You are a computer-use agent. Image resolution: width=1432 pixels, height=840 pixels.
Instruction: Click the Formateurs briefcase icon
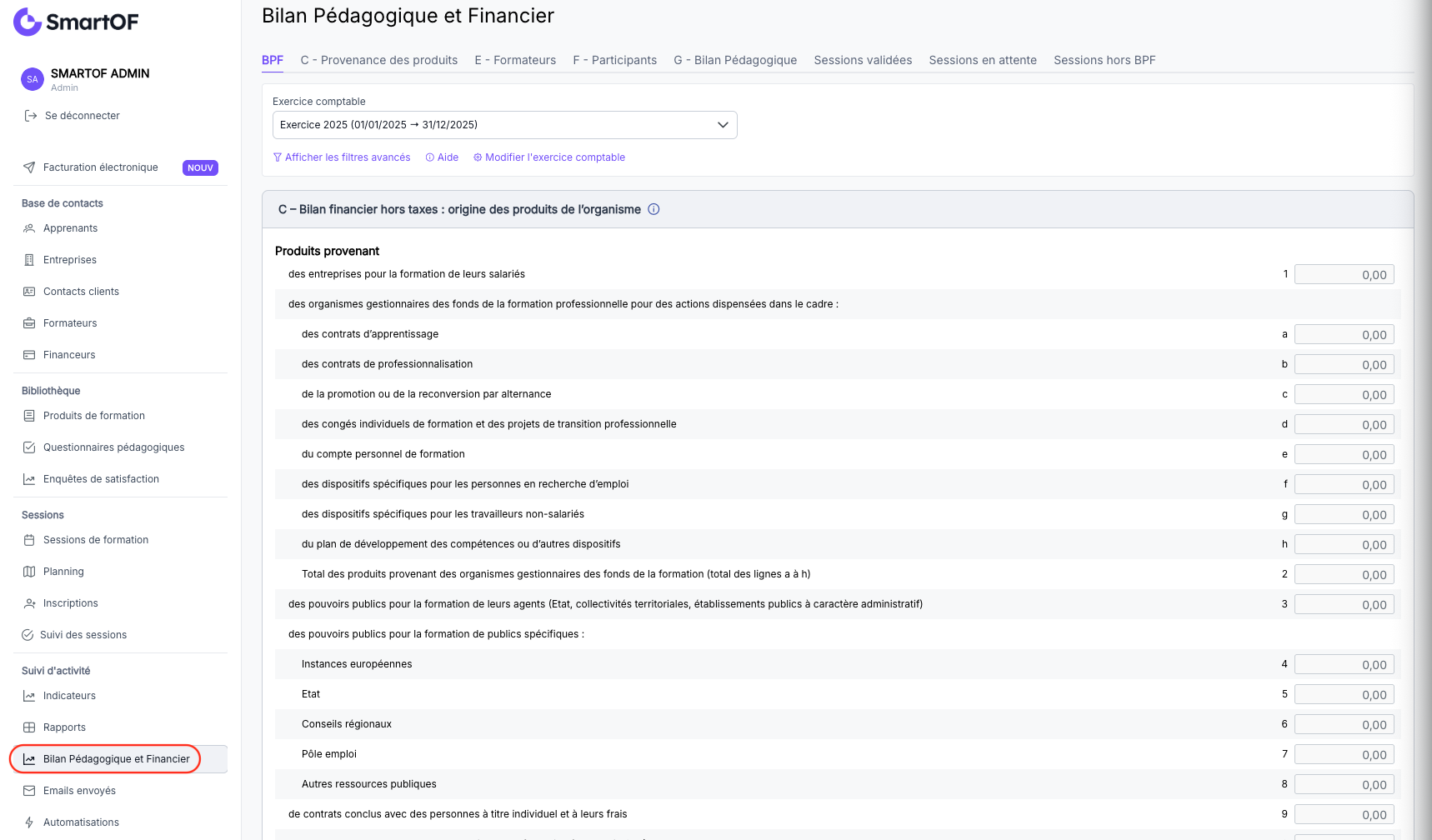coord(29,323)
